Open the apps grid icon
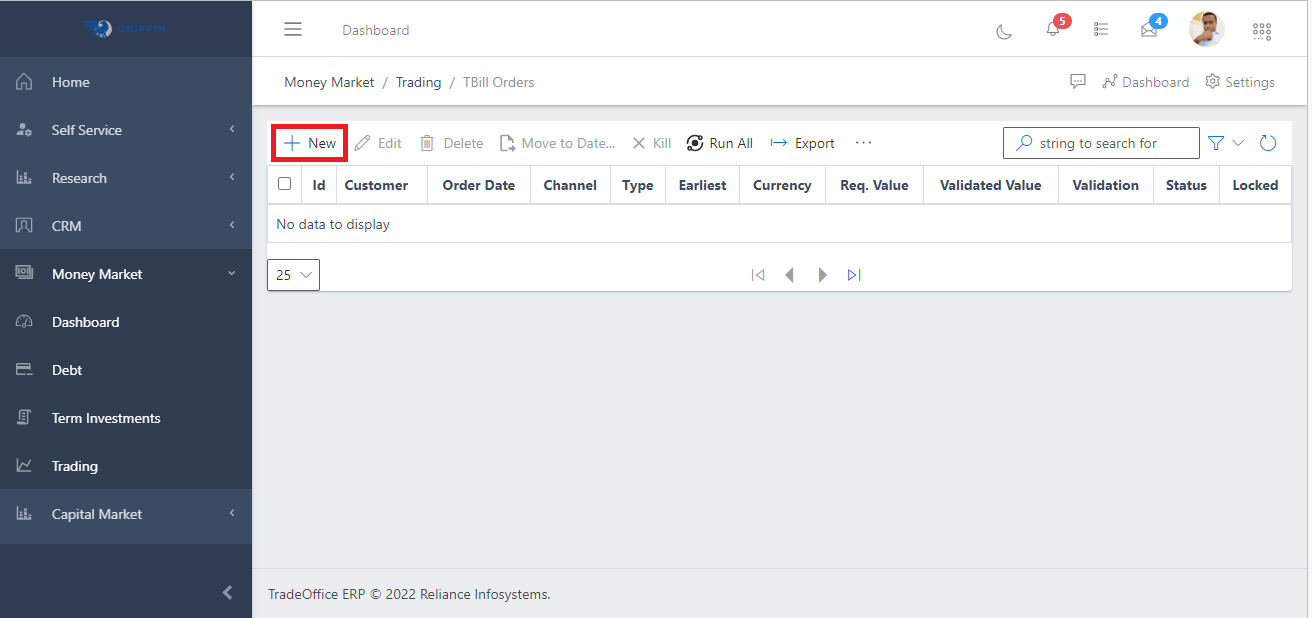The width and height of the screenshot is (1312, 618). point(1262,31)
